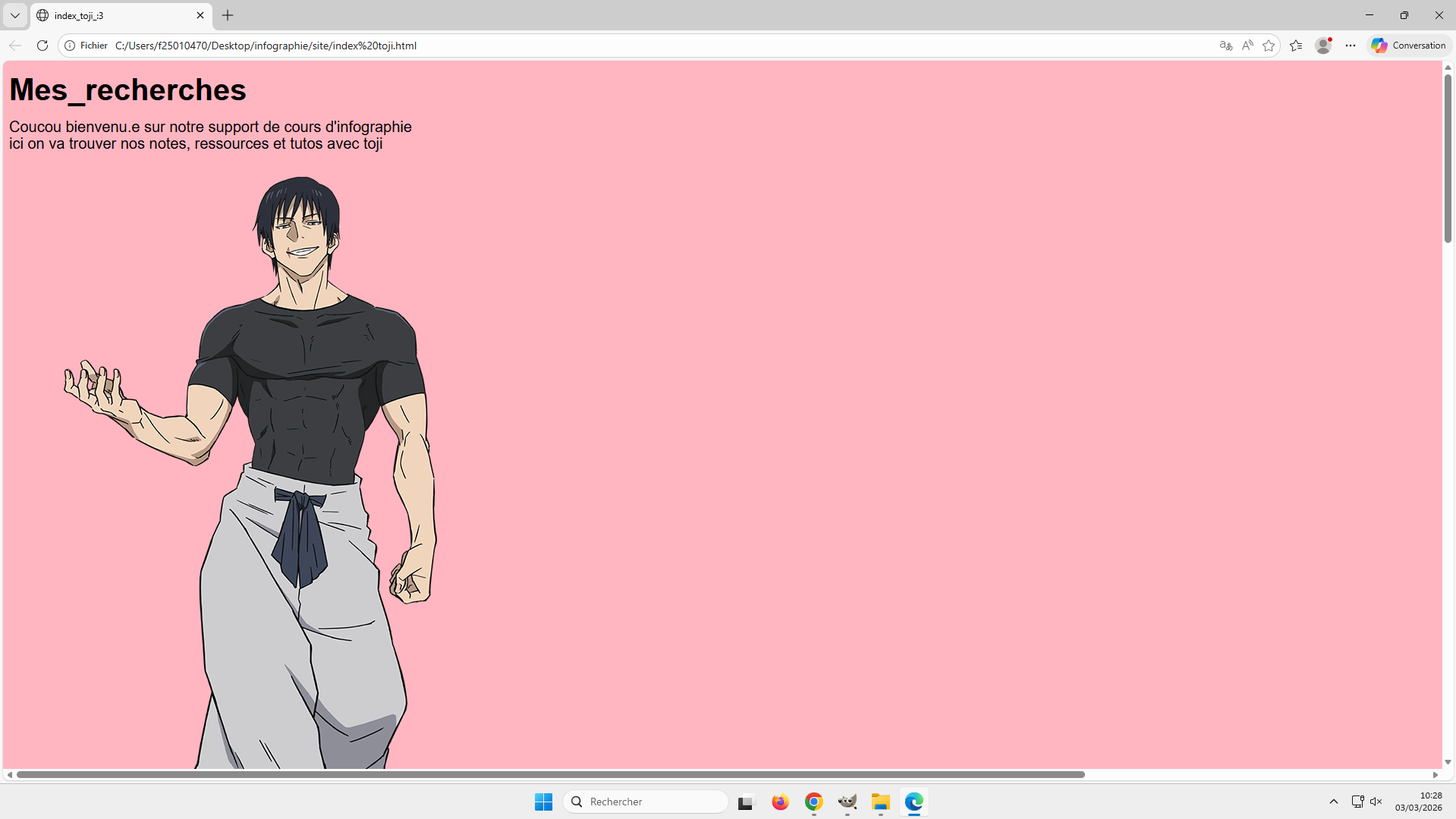Open the tab search dropdown arrow
Image resolution: width=1456 pixels, height=819 pixels.
(15, 15)
